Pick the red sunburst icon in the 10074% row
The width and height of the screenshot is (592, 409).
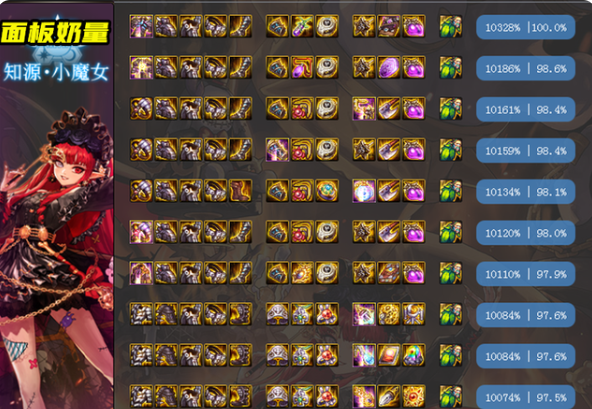[414, 396]
